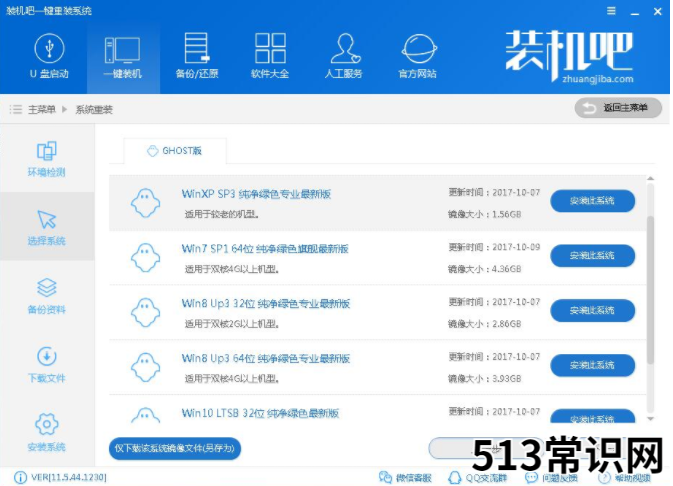Click 仅下载该系统镜像文件(另存为) button
This screenshot has height=486, width=673.
point(175,448)
